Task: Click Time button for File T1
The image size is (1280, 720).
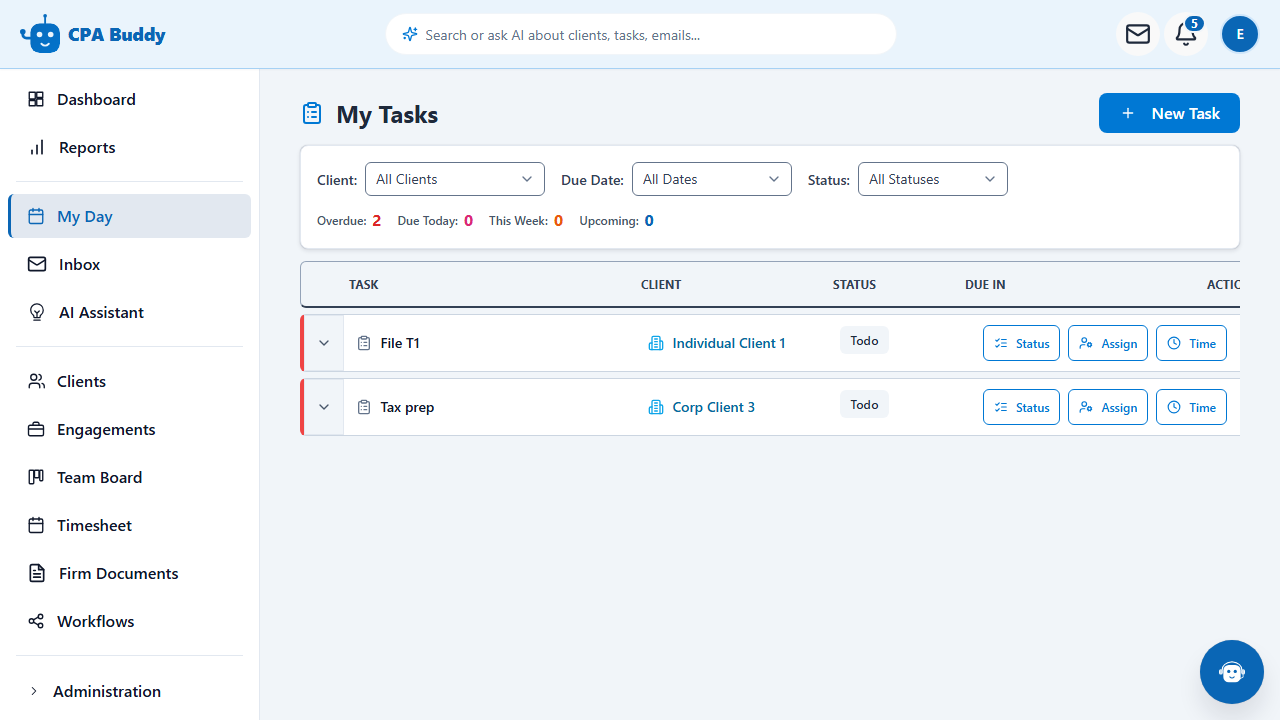Action: coord(1191,343)
